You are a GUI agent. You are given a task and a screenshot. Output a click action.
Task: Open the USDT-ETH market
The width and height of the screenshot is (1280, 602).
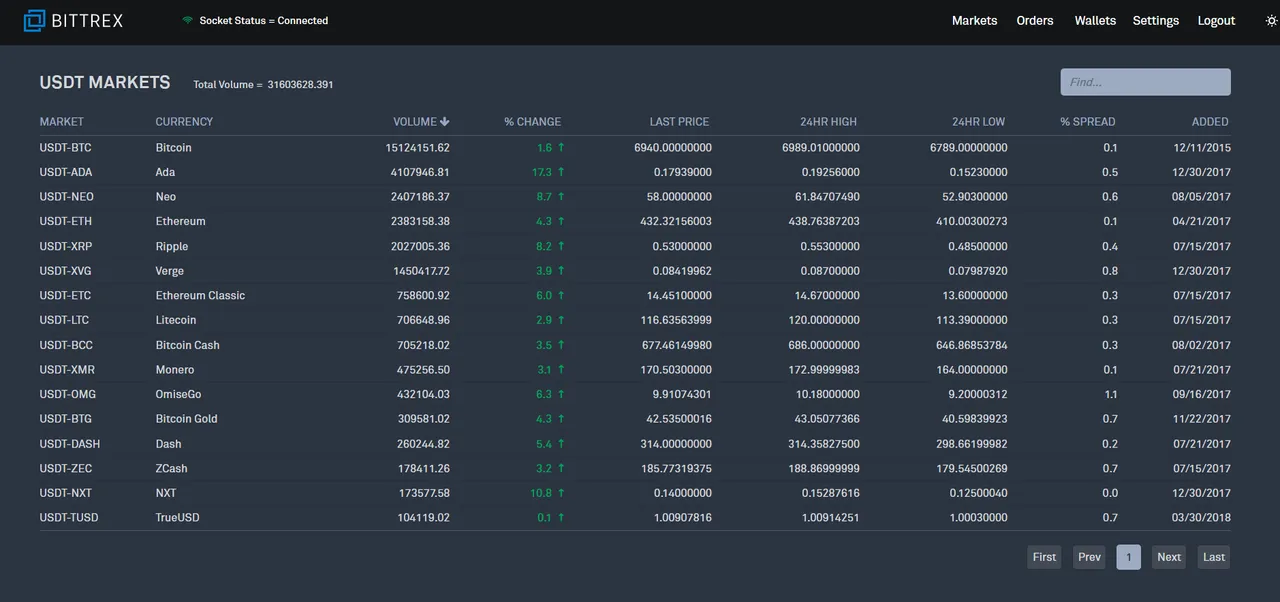pyautogui.click(x=66, y=222)
